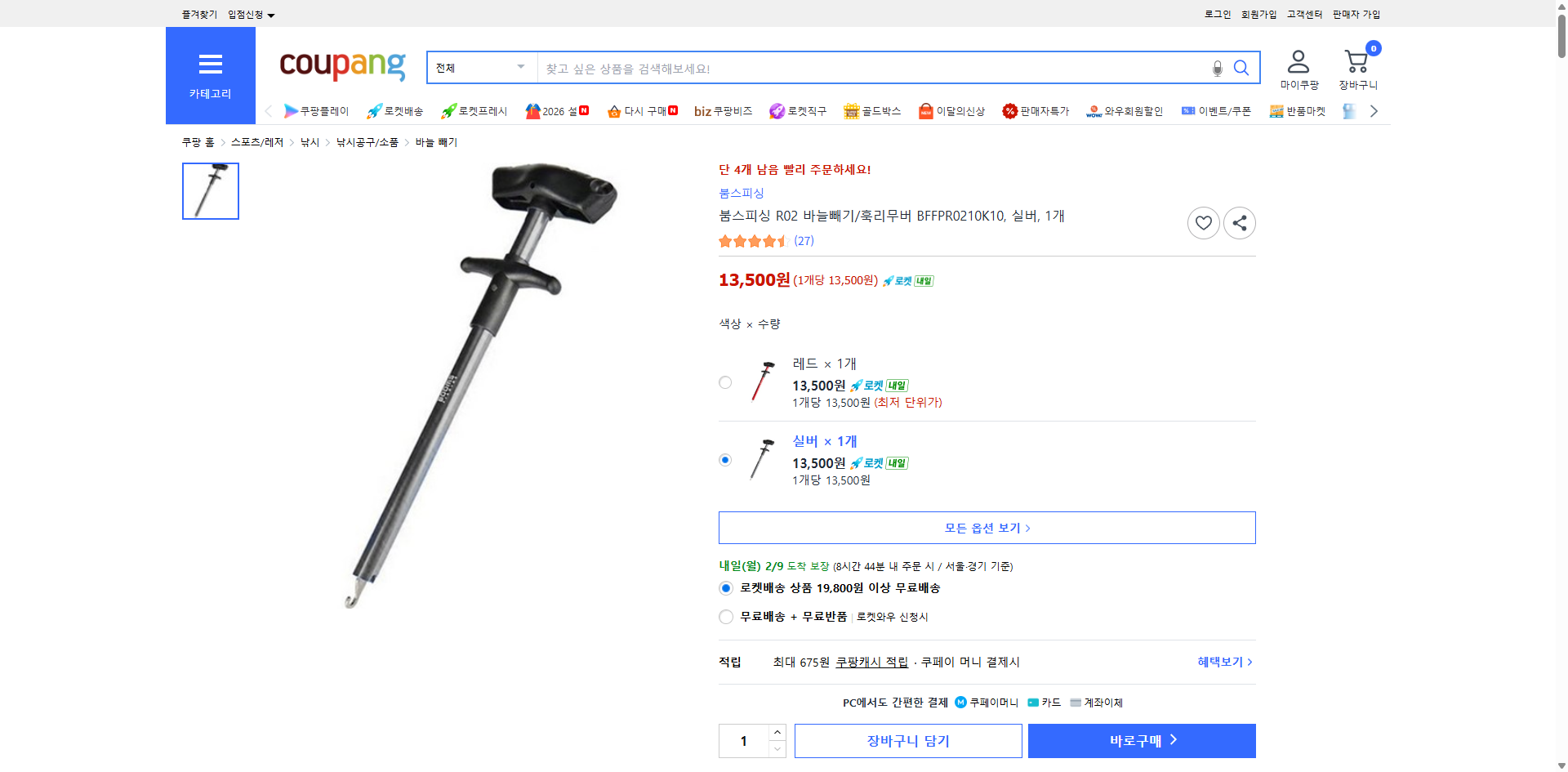Choose 무료배송 + 무료반품 shipping option
Viewport: 1568px width, 772px height.
click(725, 617)
